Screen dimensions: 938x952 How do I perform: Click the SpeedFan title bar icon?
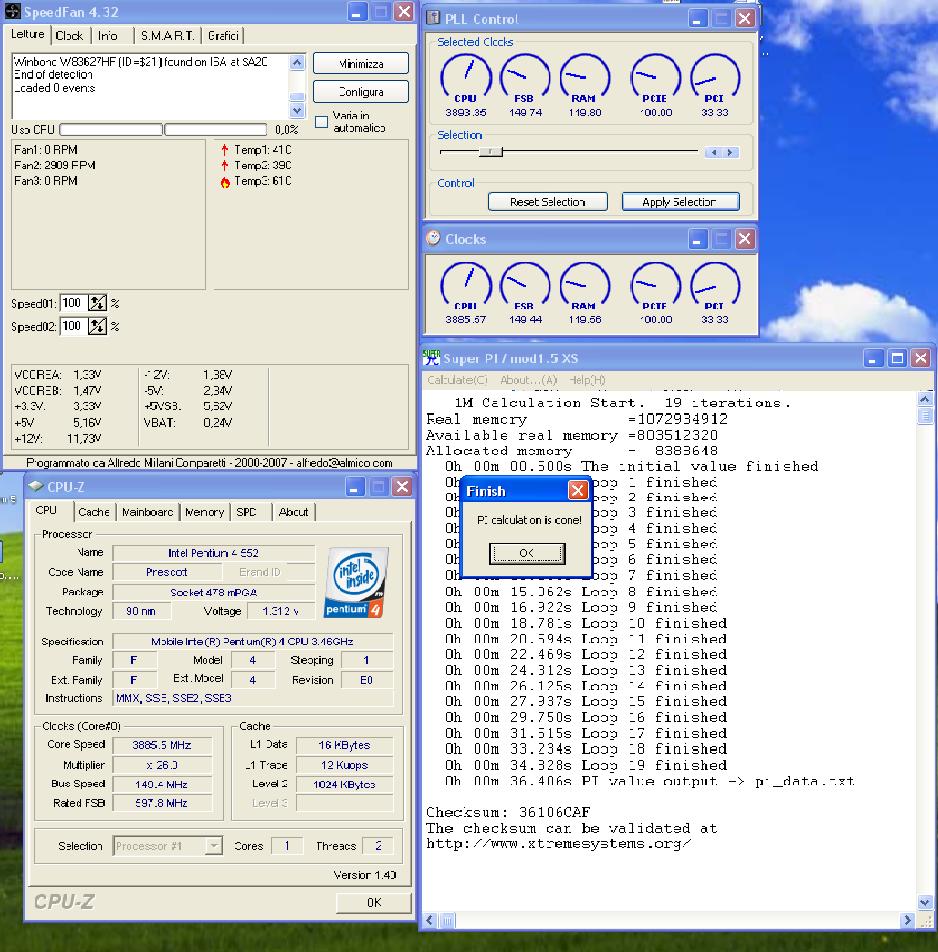tap(13, 12)
